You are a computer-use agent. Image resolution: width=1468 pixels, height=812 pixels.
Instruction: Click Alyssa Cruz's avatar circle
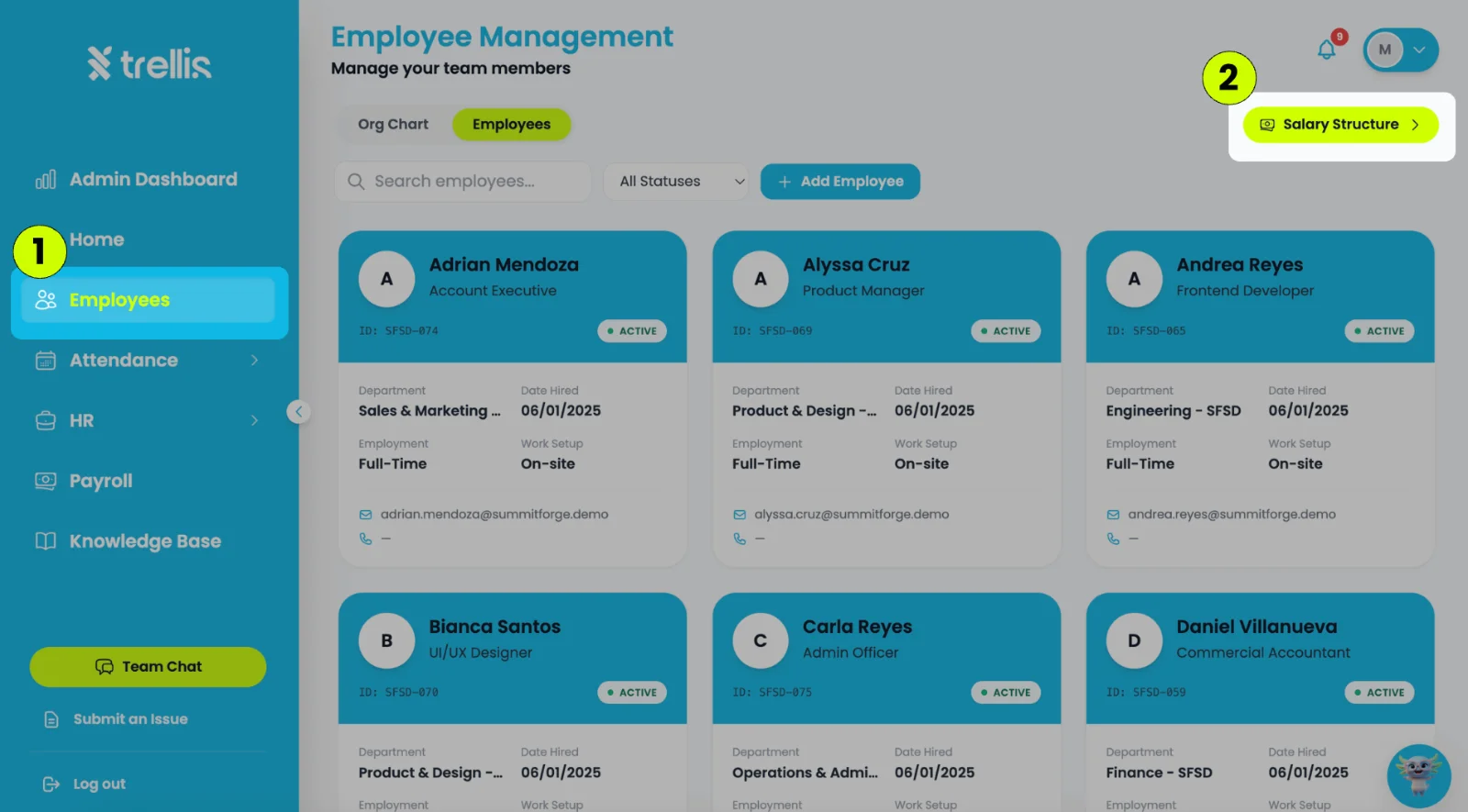click(x=760, y=279)
